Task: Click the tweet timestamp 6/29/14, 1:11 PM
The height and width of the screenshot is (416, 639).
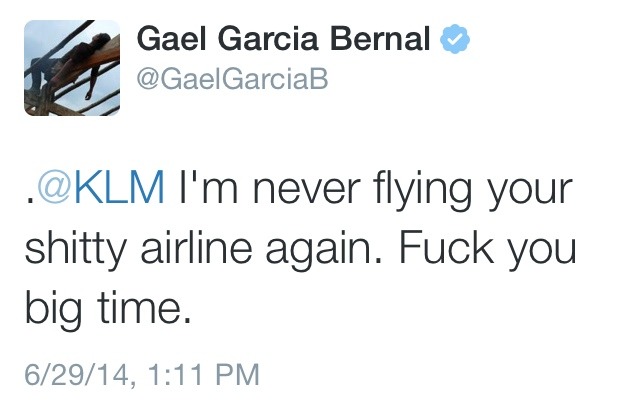Action: pos(141,374)
